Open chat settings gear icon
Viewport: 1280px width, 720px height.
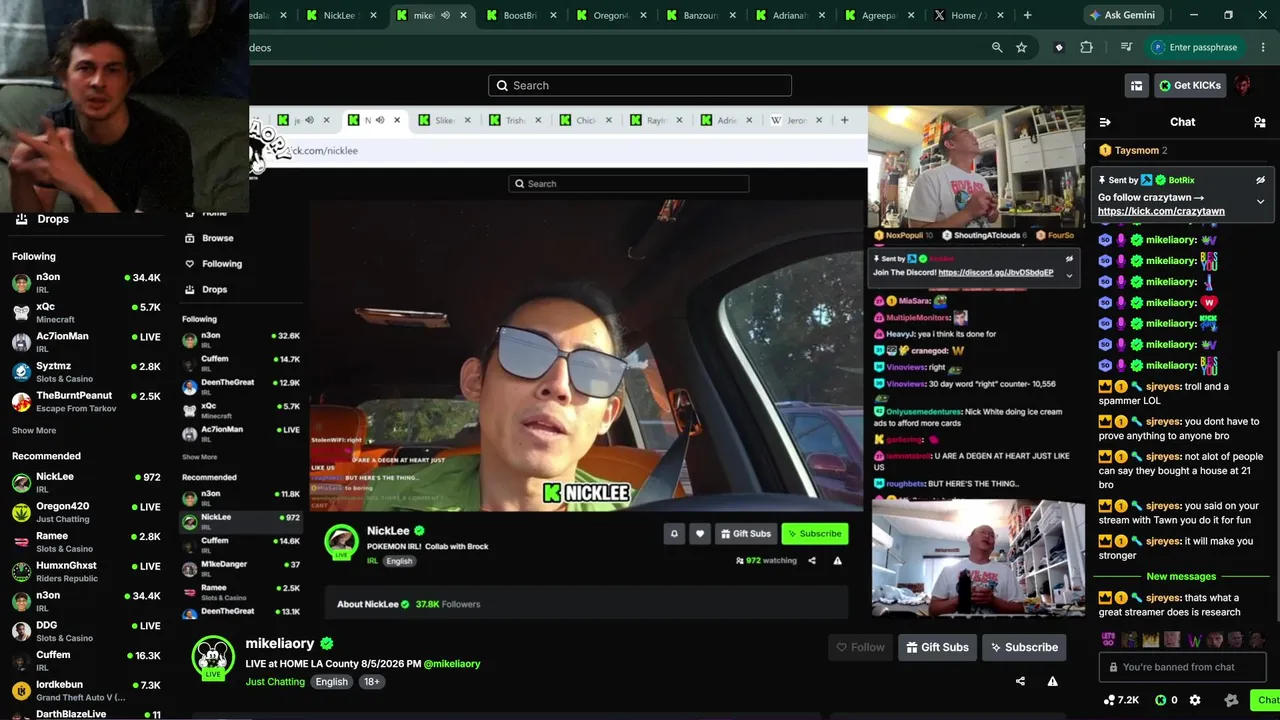(x=1194, y=700)
